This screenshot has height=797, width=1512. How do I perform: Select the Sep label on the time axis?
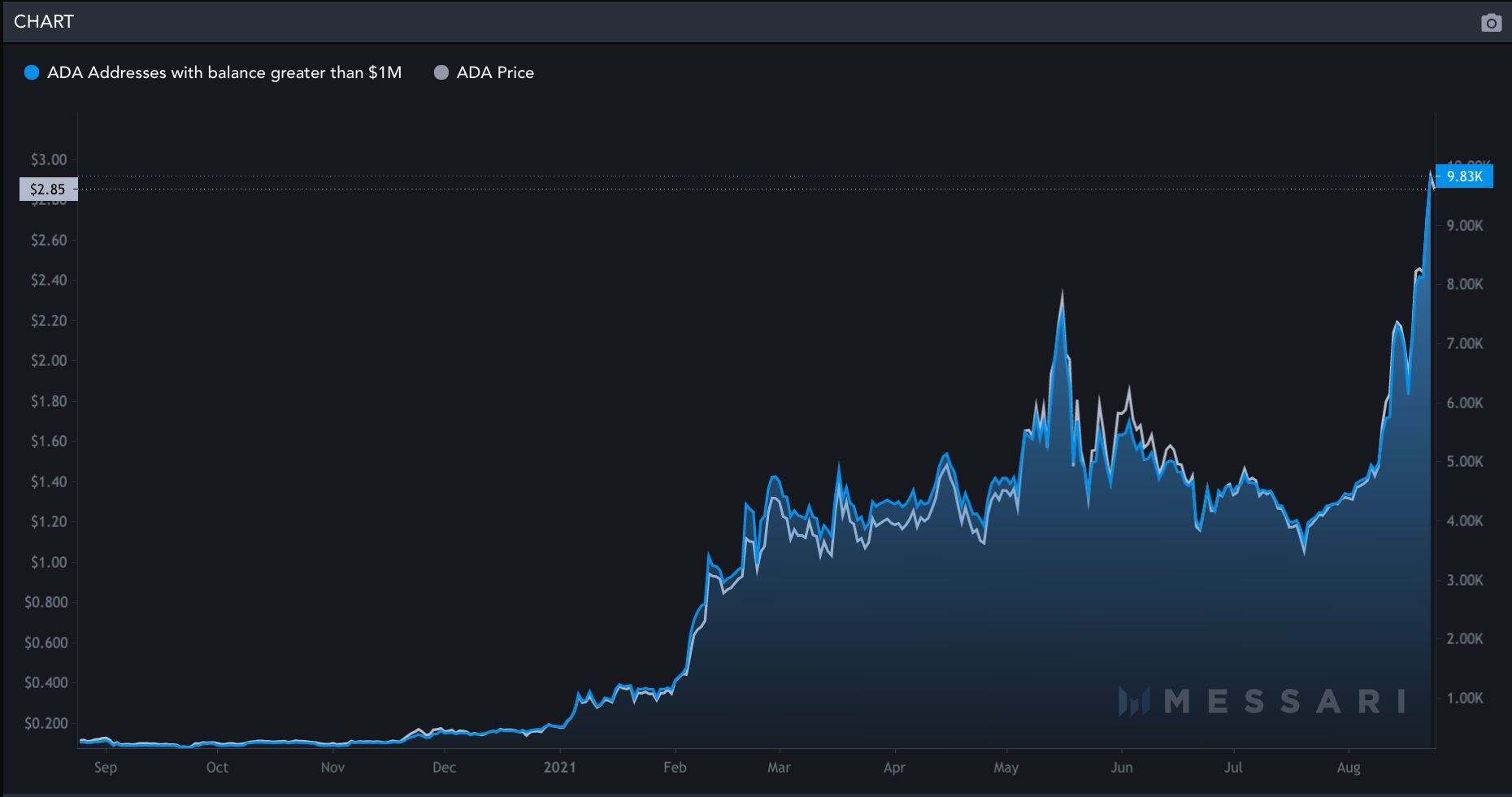106,767
